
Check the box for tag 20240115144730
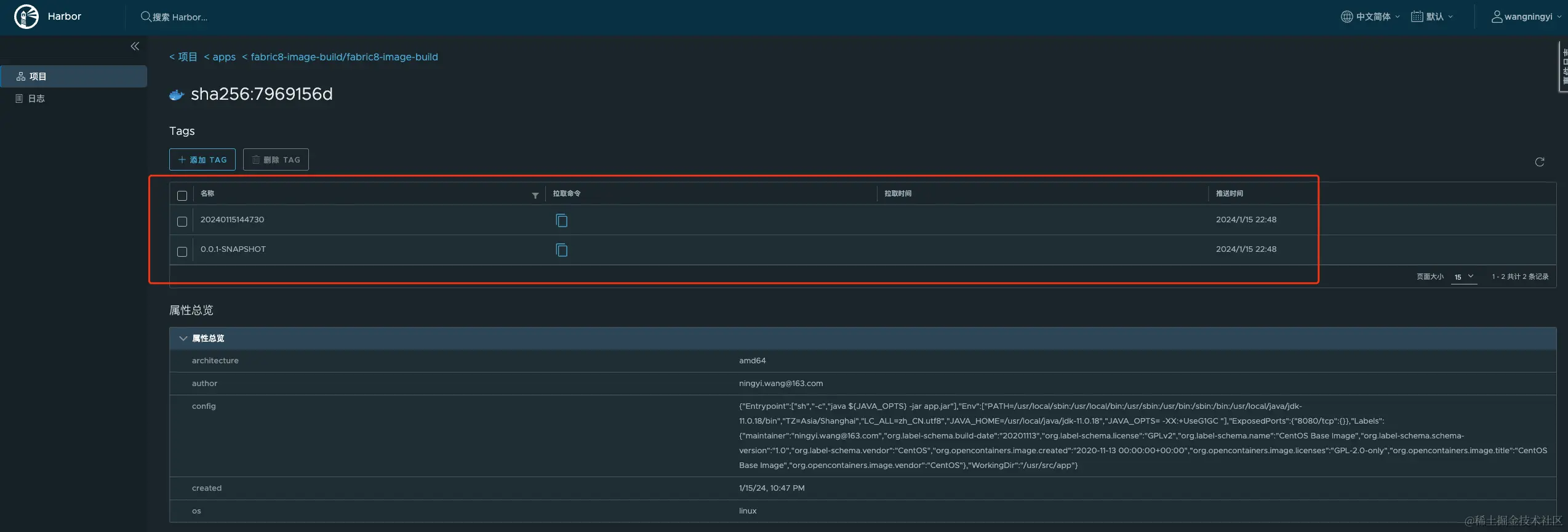pyautogui.click(x=182, y=222)
